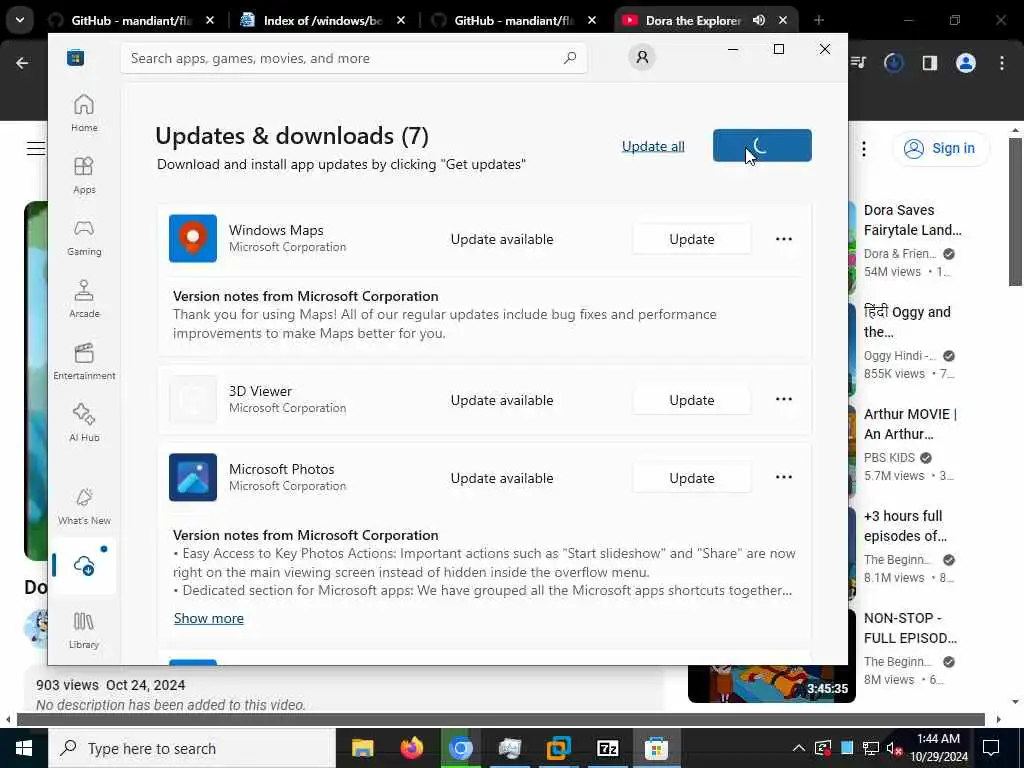
Task: Open a new Chrome tab
Action: coord(818,20)
